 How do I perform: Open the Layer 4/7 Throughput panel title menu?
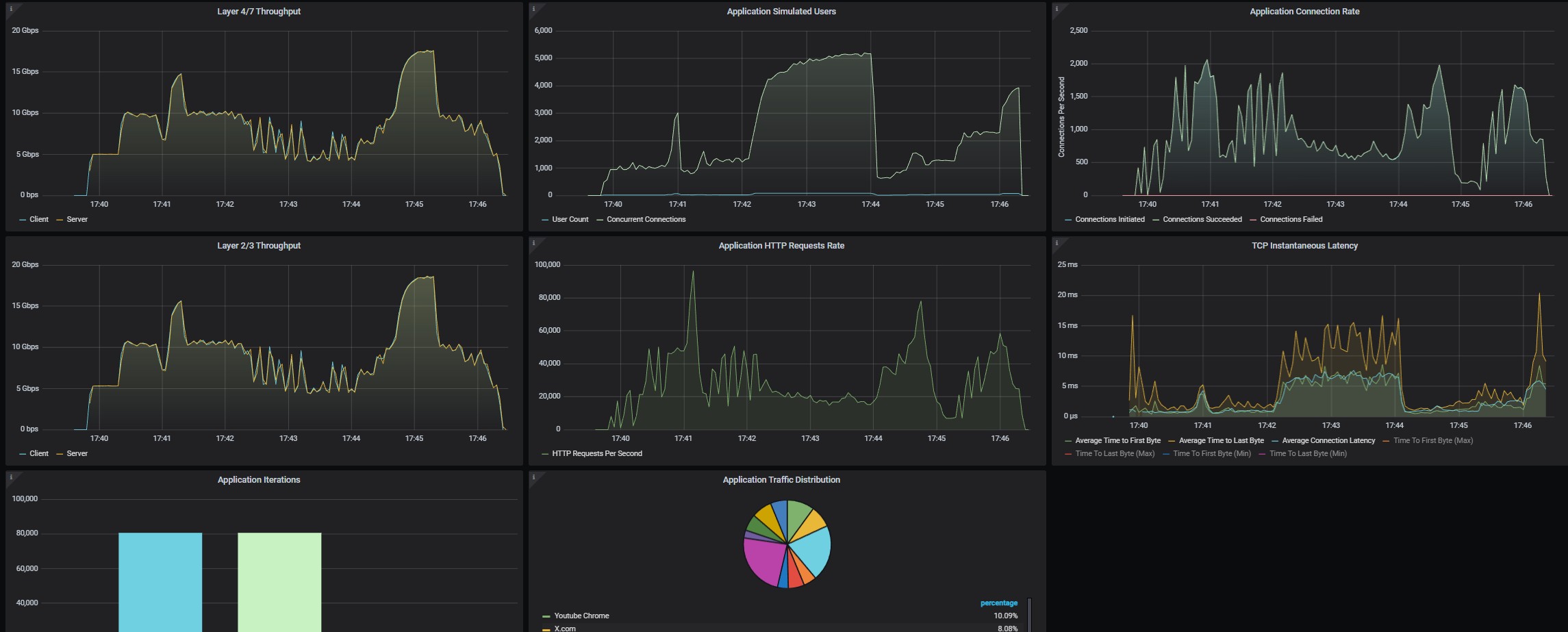pos(259,12)
